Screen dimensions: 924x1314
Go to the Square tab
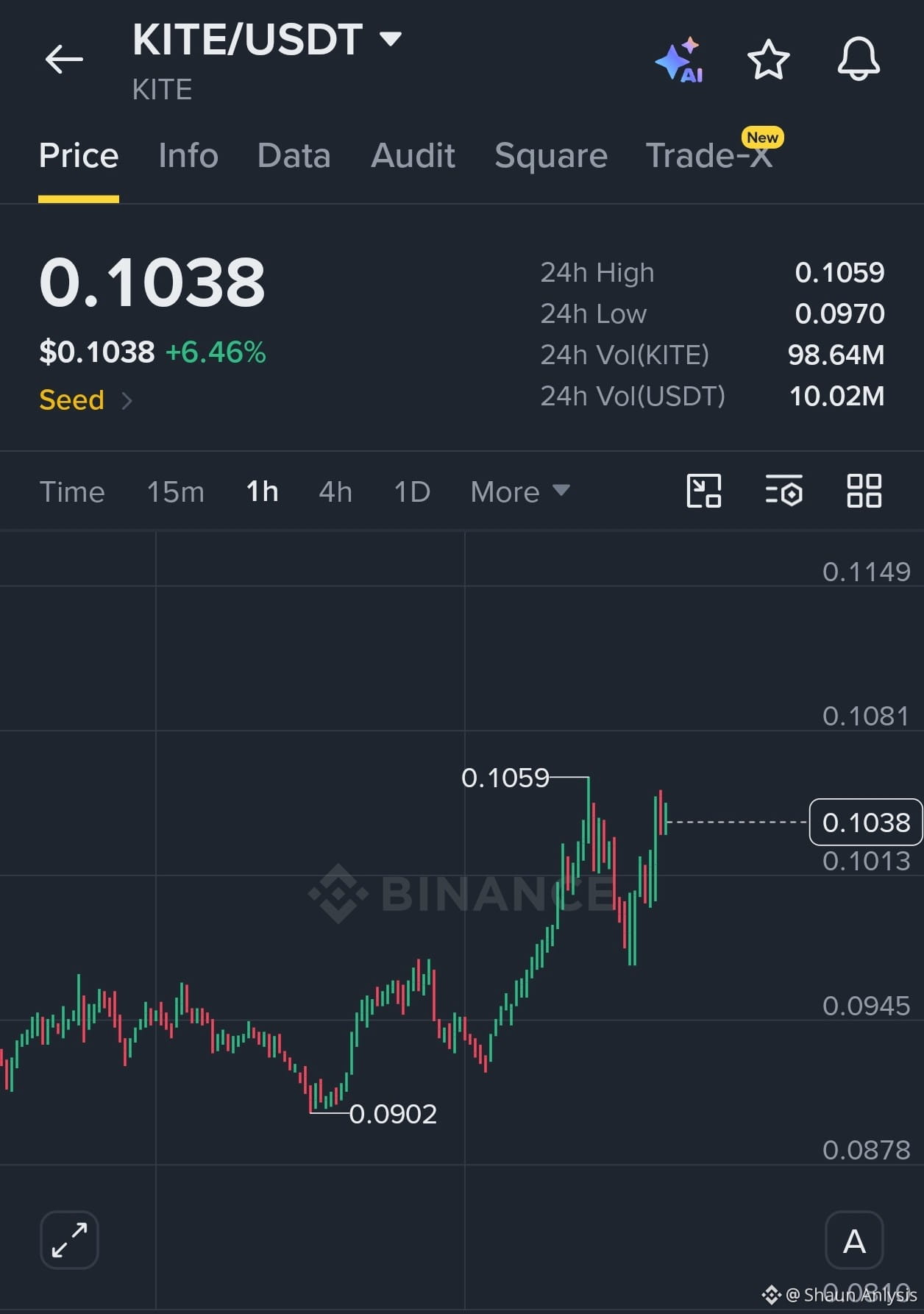tap(551, 156)
